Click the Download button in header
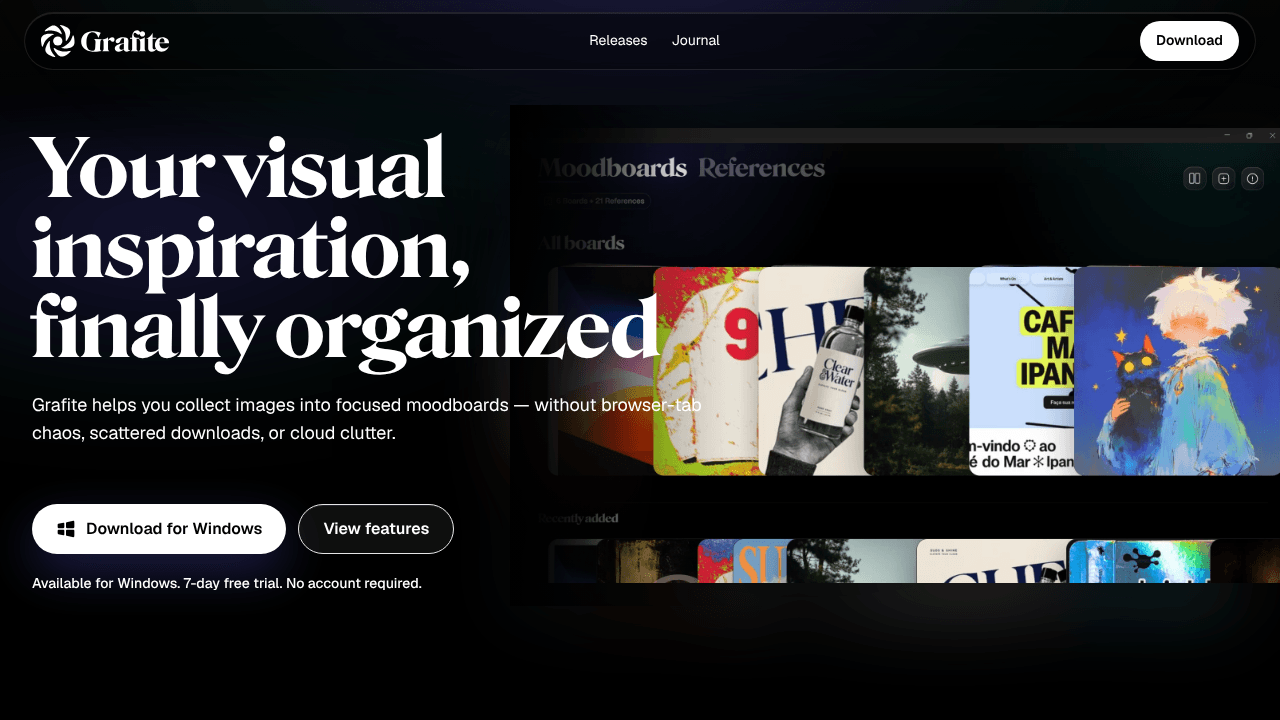 pos(1189,41)
